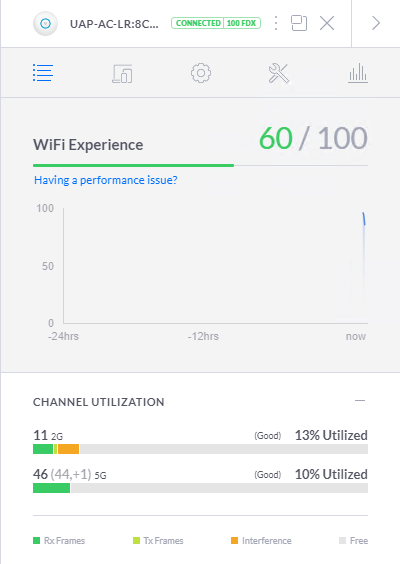Click the orange Interference legend swatch
Image resolution: width=400 pixels, height=564 pixels.
pyautogui.click(x=235, y=541)
